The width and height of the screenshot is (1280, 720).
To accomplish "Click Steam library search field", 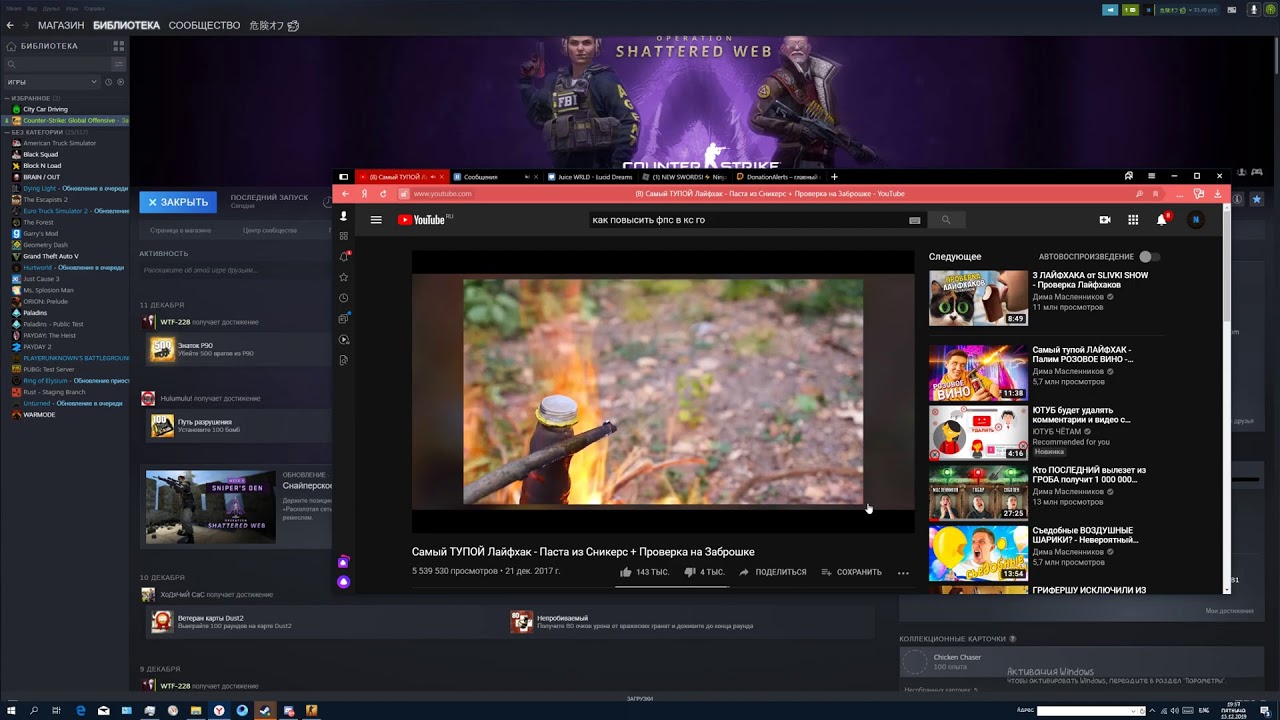I will 58,64.
